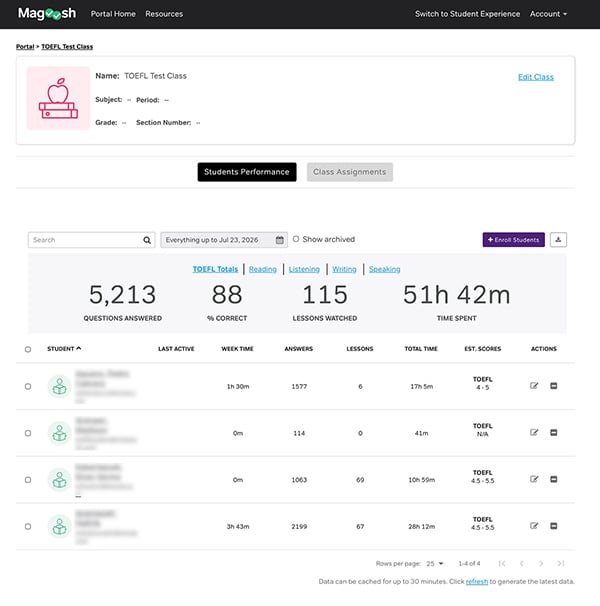600x606 pixels.
Task: Click the Lessons column header
Action: [x=360, y=349]
